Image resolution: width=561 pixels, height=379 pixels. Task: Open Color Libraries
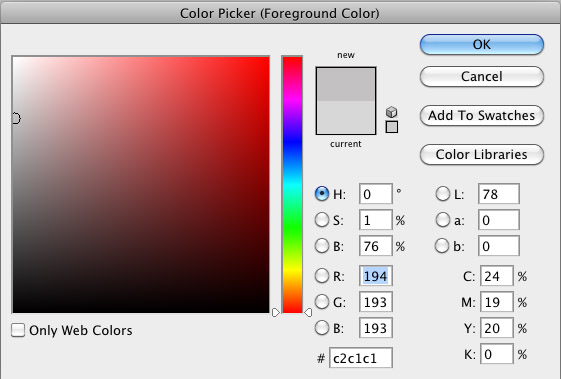[482, 154]
